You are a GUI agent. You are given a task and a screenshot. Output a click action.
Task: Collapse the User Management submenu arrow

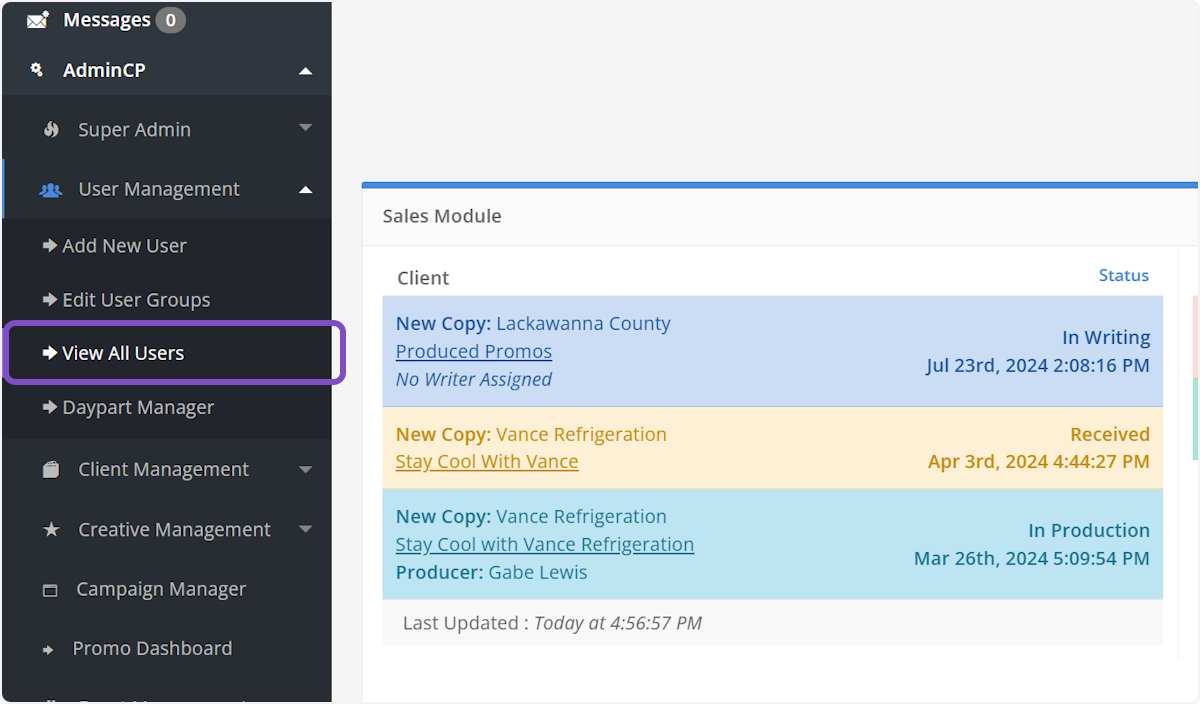coord(306,190)
